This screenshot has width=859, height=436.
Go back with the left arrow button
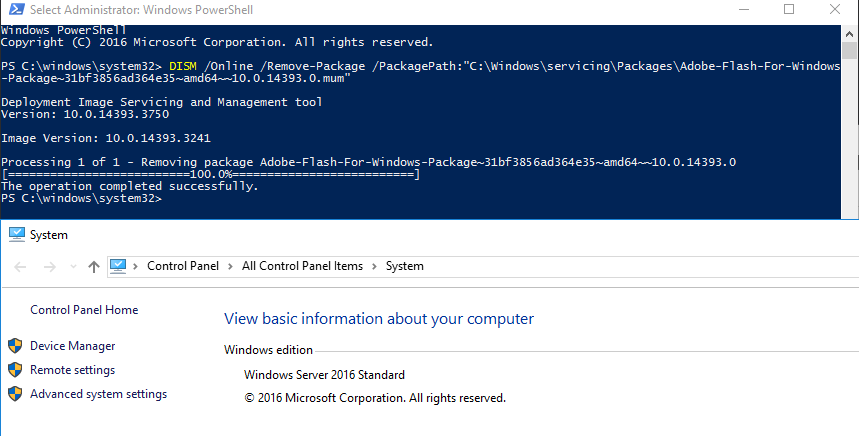(x=20, y=267)
